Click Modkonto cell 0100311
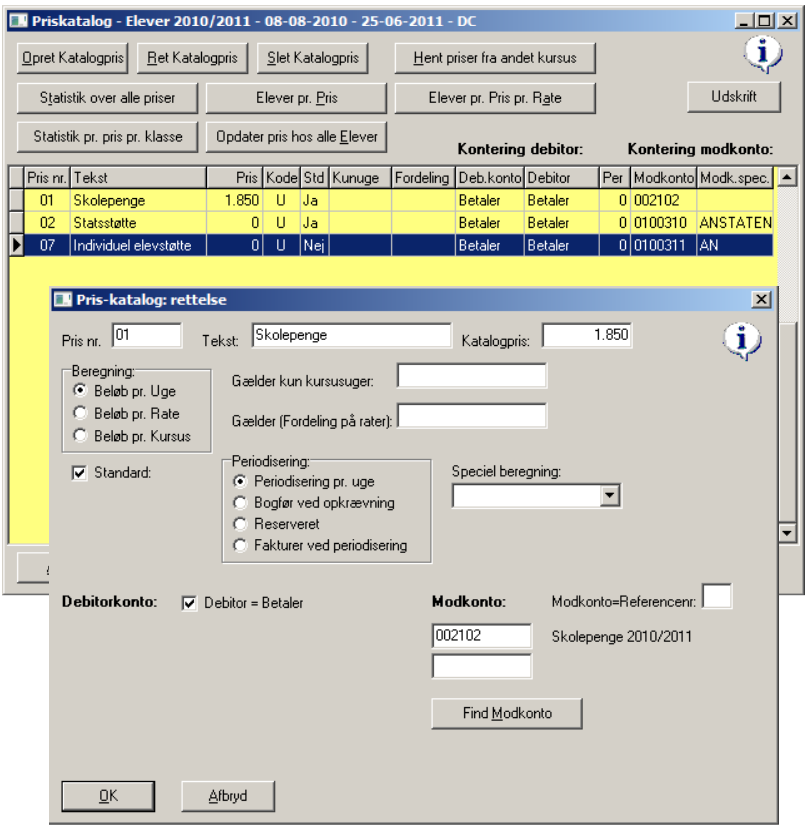 tap(663, 245)
